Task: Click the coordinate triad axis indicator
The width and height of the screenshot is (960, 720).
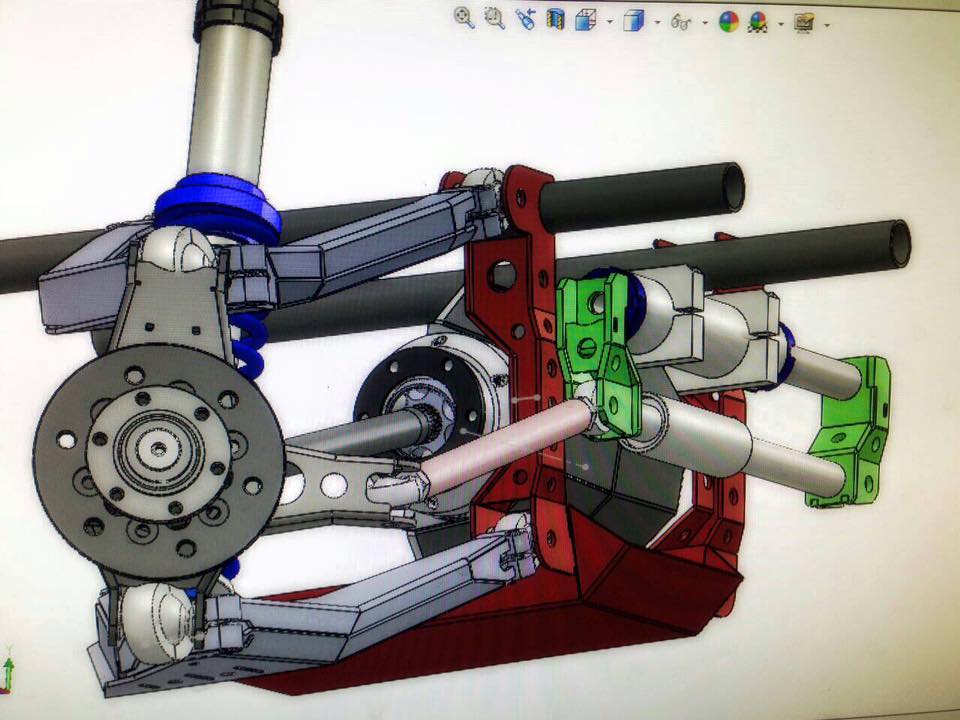Action: click(7, 669)
